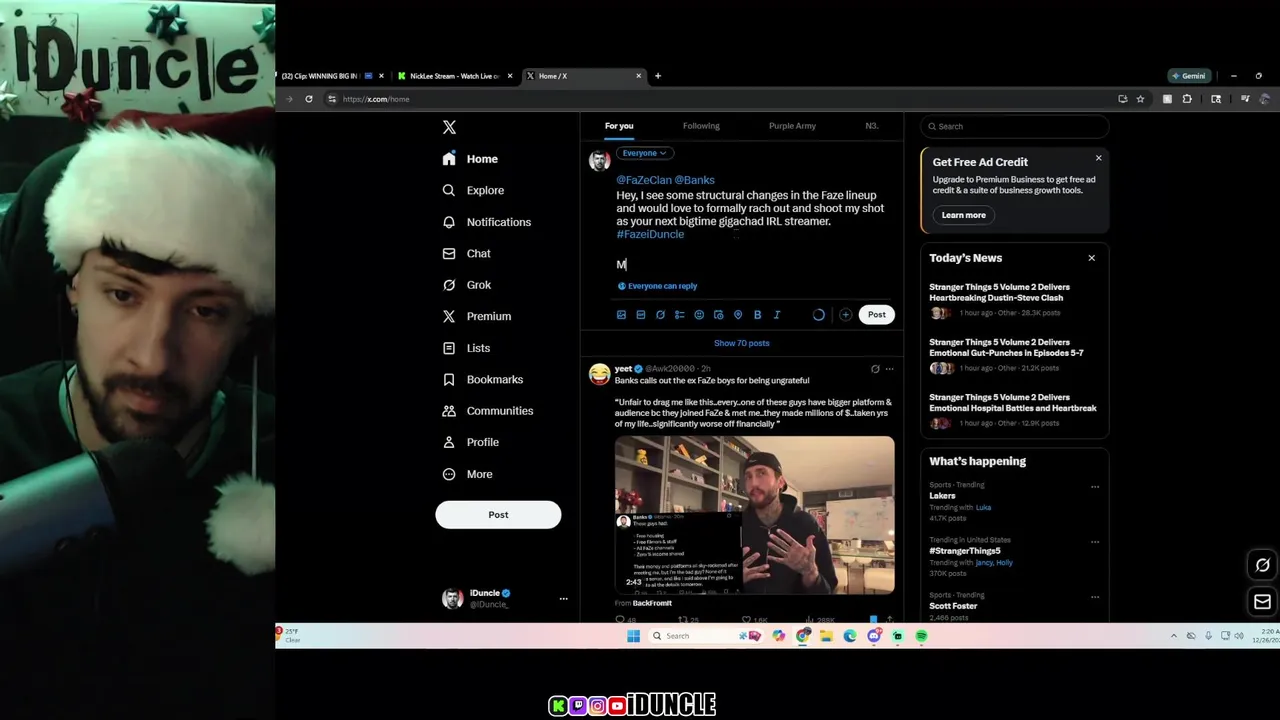The width and height of the screenshot is (1280, 720).
Task: Click Show 70 posts
Action: tap(742, 343)
